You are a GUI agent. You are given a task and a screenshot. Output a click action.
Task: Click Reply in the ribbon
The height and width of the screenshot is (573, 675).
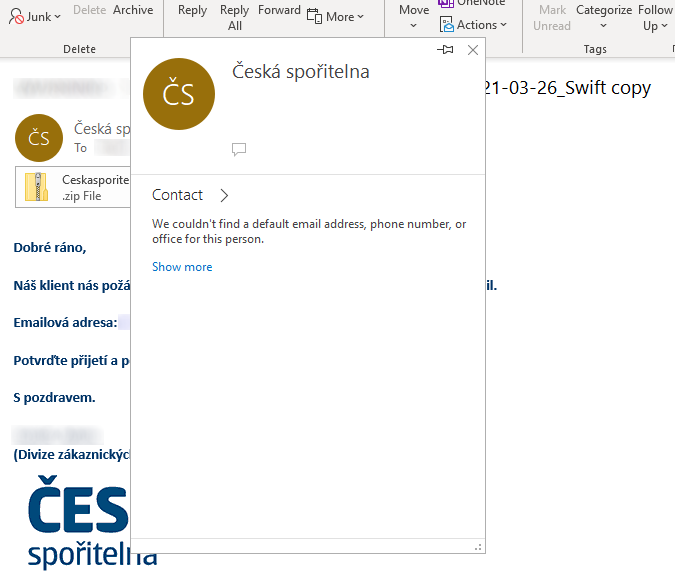click(x=192, y=10)
